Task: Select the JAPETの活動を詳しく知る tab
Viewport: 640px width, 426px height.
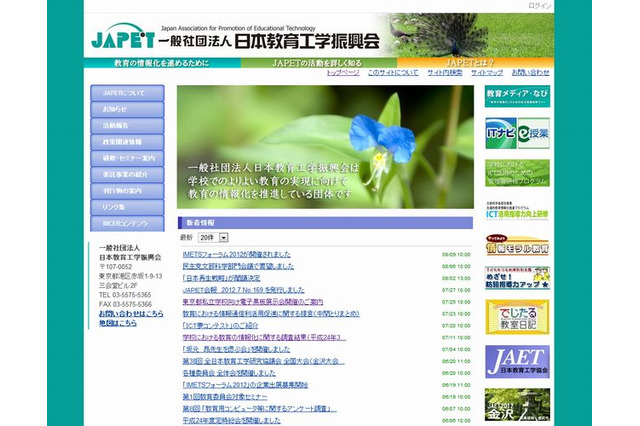Action: coord(319,63)
